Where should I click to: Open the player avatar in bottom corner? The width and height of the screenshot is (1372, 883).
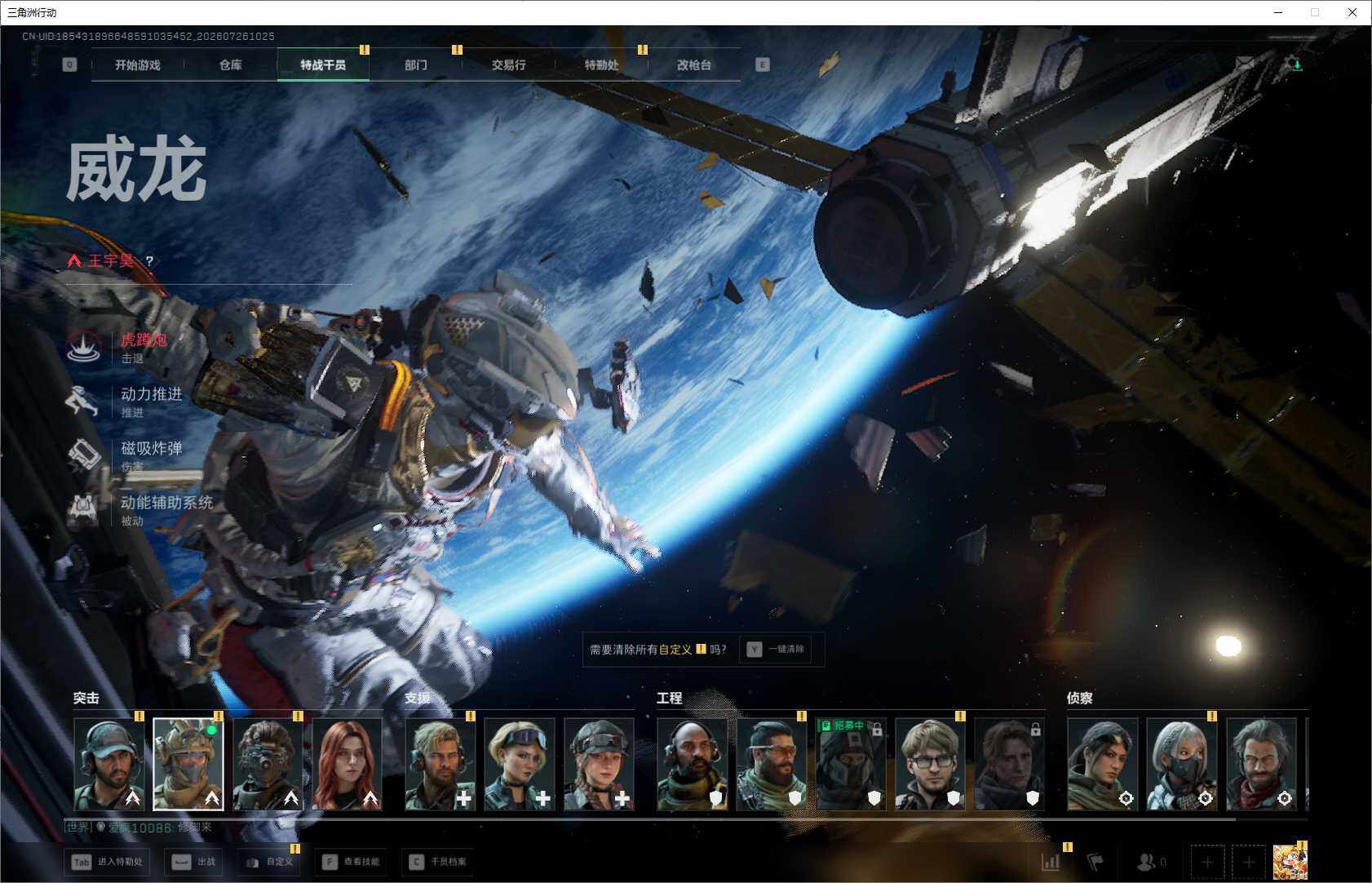[x=1290, y=862]
